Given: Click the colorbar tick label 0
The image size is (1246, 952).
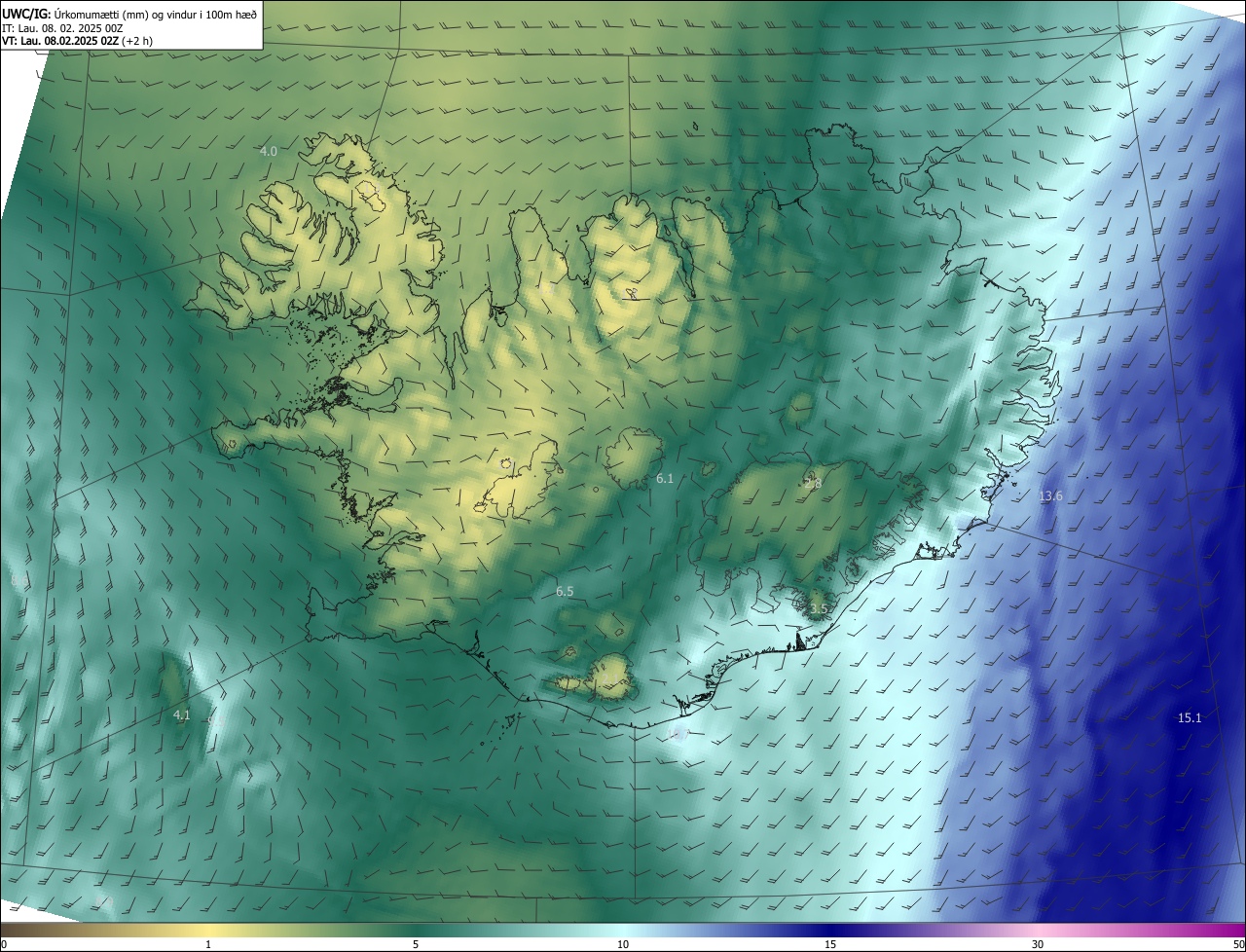Looking at the screenshot, I should (4, 944).
